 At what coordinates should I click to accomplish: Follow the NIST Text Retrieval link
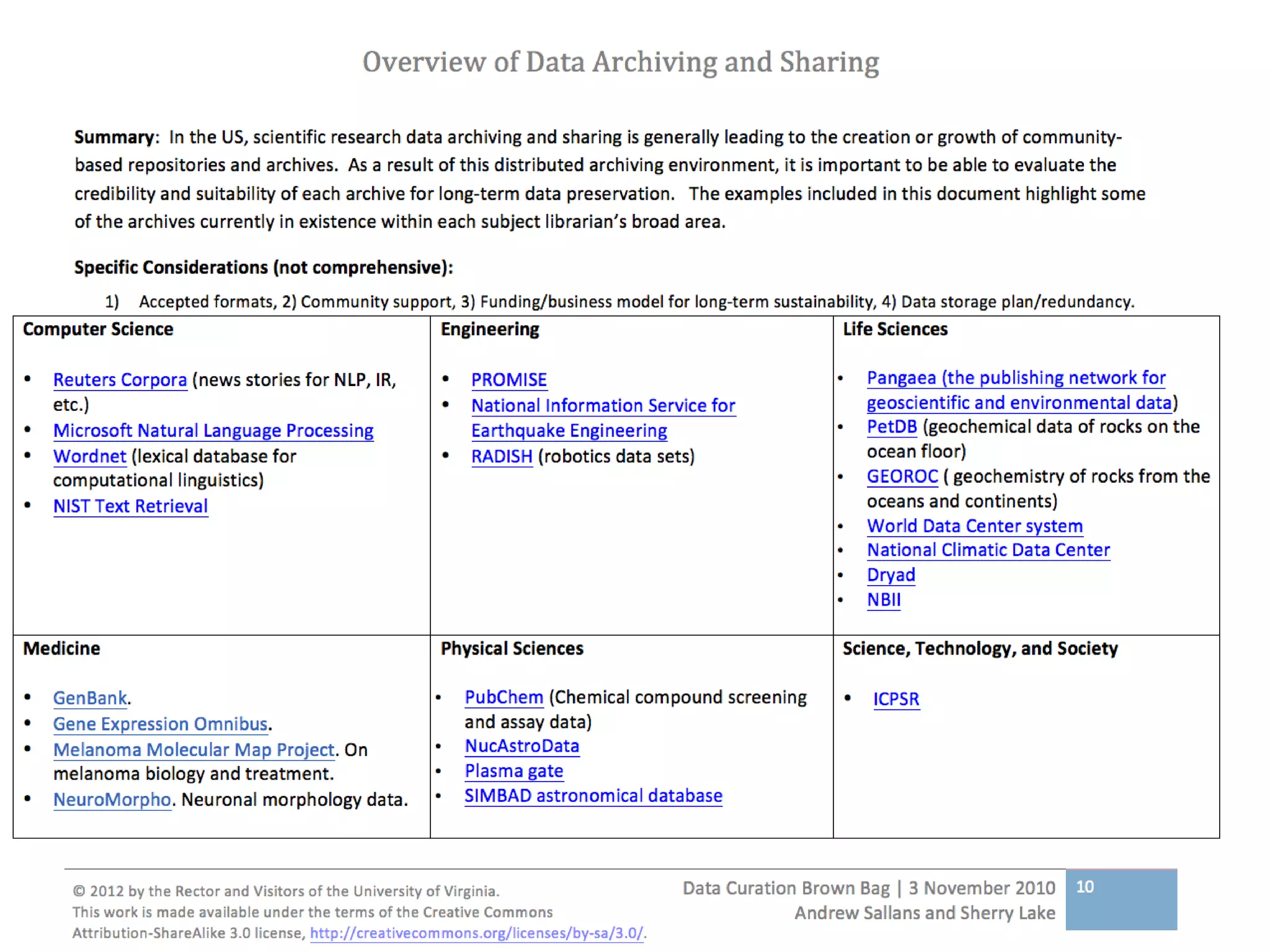point(130,506)
